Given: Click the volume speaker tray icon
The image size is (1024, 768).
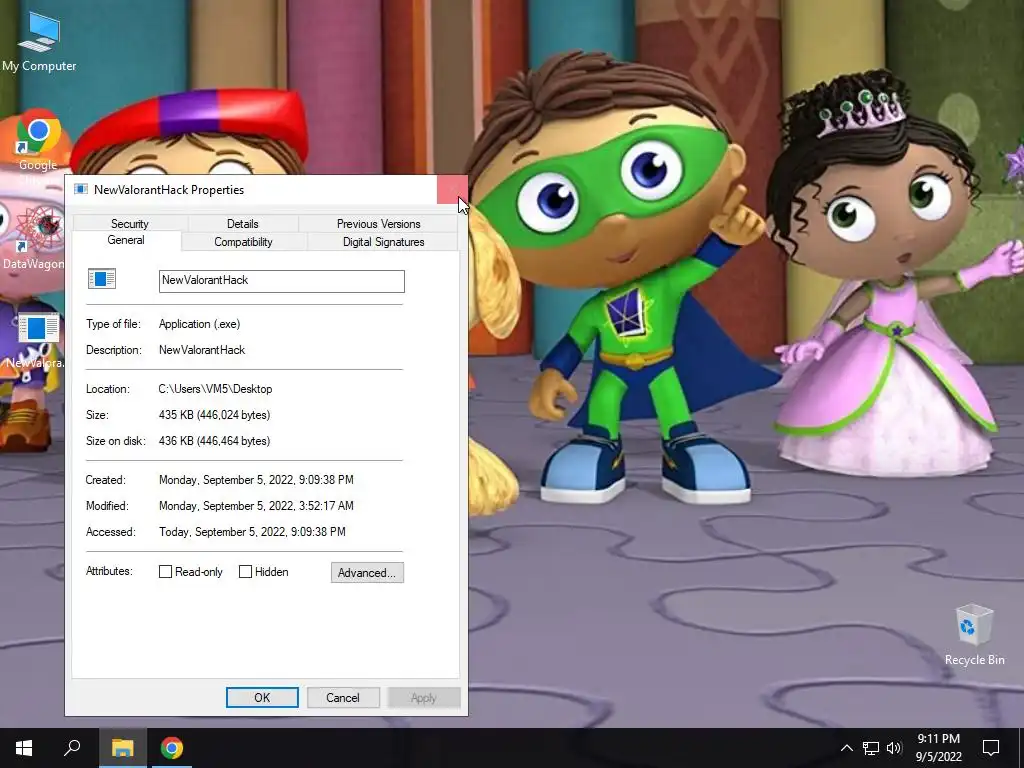Looking at the screenshot, I should [x=894, y=748].
